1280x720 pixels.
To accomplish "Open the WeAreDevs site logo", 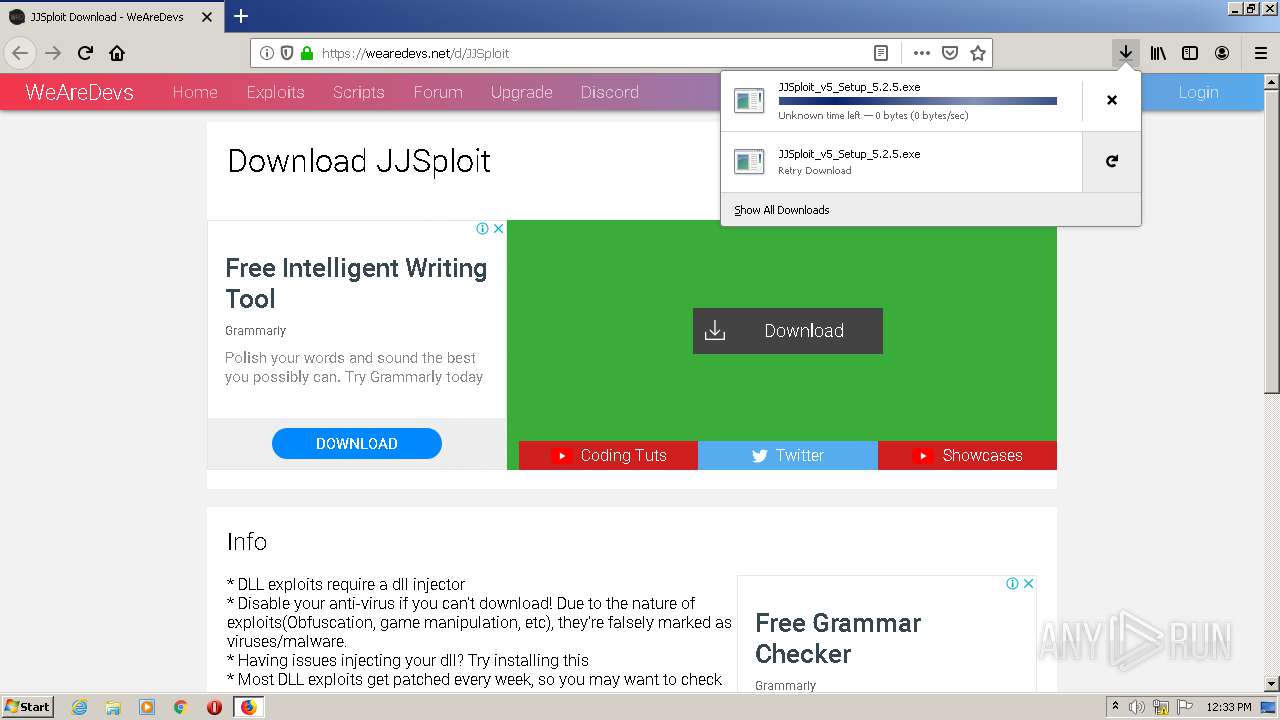I will pos(79,92).
